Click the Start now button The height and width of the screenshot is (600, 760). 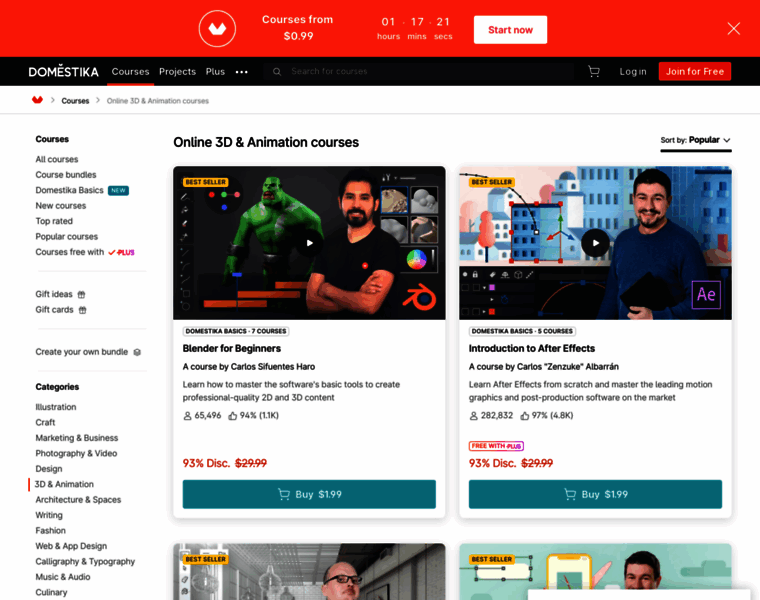[x=510, y=30]
